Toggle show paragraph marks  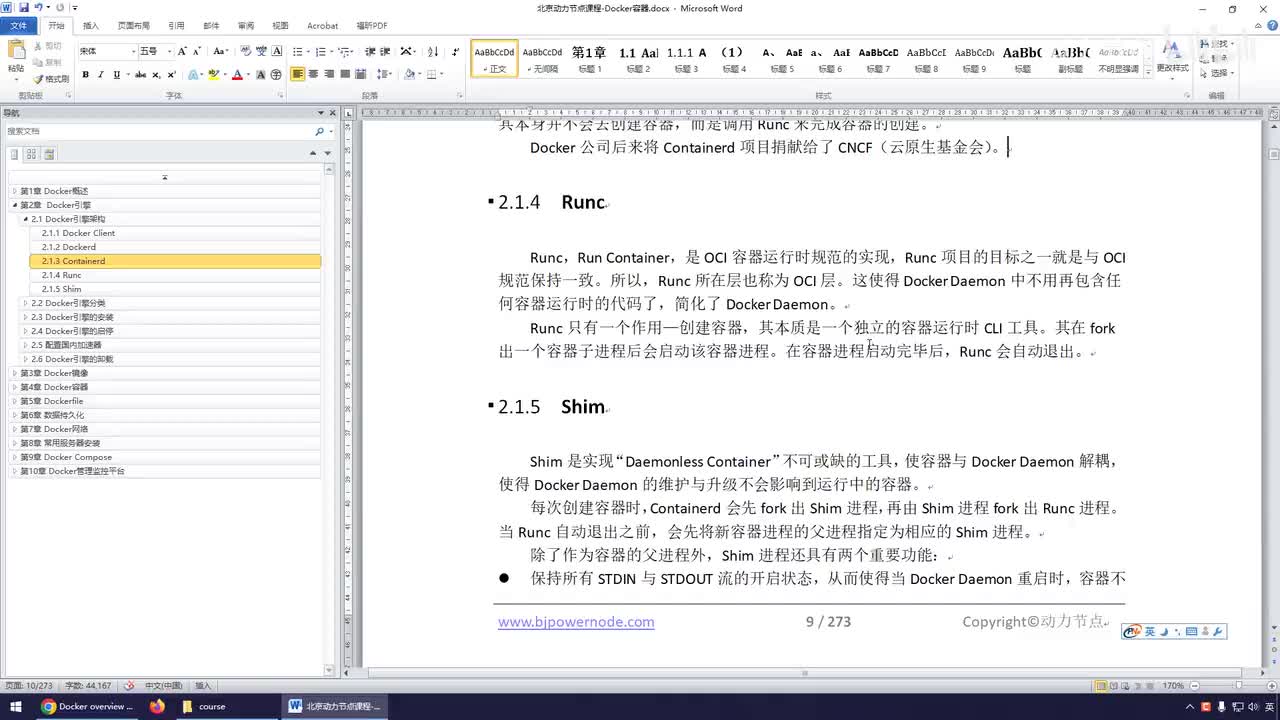click(456, 51)
